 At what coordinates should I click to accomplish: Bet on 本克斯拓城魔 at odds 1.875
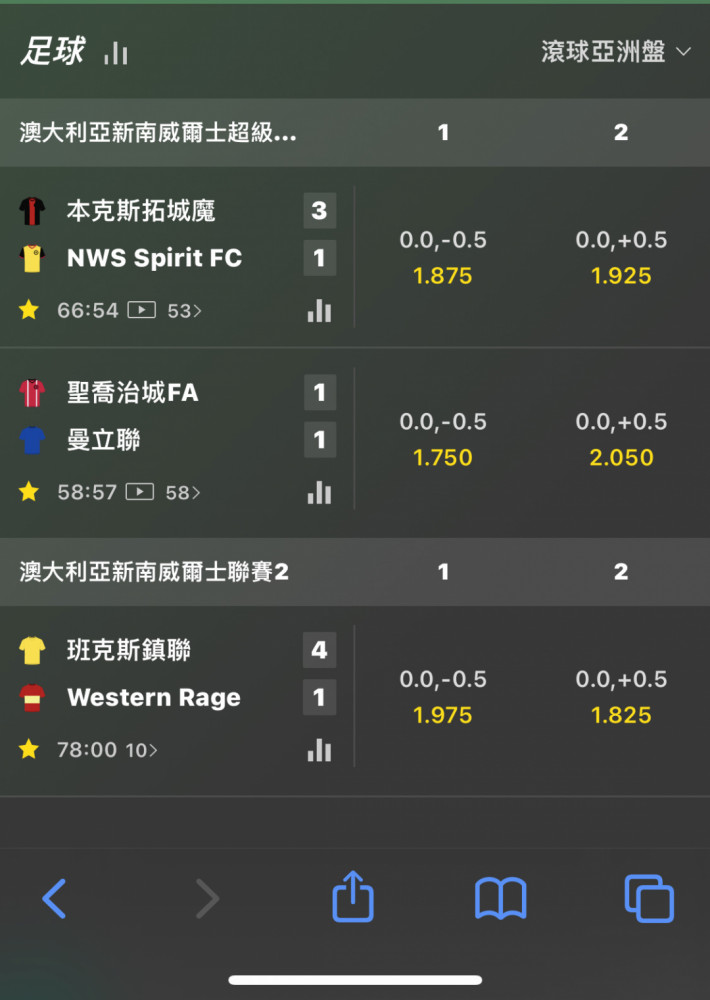point(443,258)
